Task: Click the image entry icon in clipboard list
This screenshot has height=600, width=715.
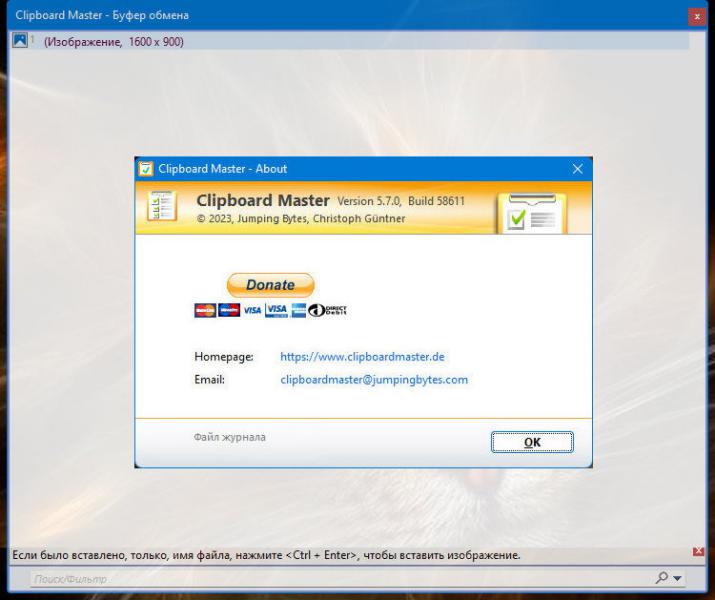Action: point(20,40)
